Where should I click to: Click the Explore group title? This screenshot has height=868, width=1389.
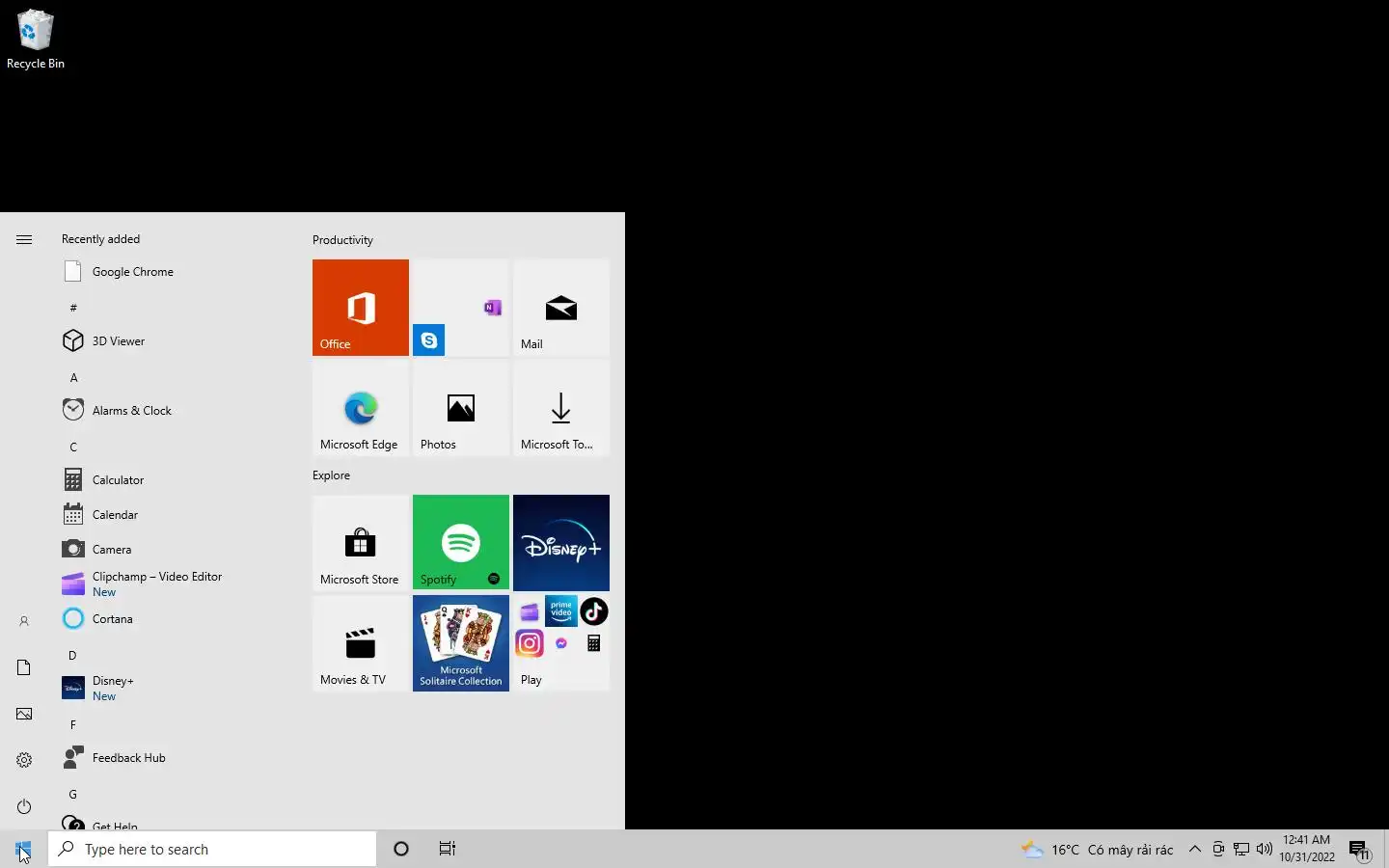331,475
